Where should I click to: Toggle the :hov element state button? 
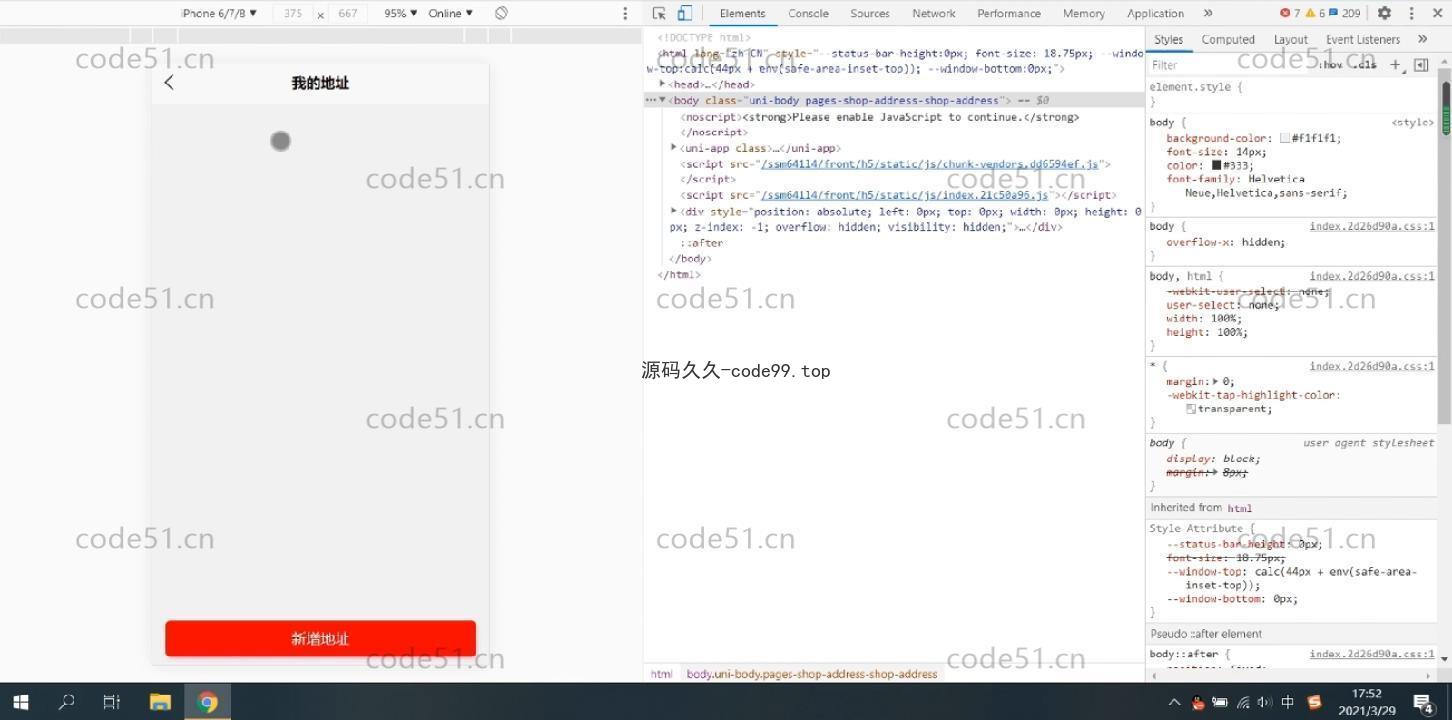(1332, 65)
